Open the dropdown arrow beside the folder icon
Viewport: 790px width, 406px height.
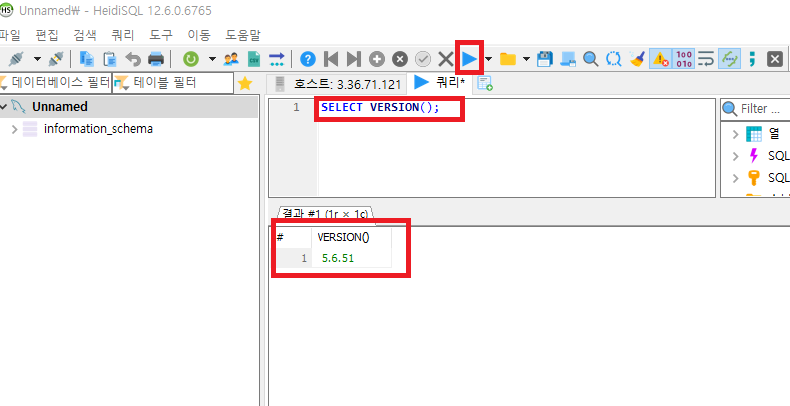point(526,59)
